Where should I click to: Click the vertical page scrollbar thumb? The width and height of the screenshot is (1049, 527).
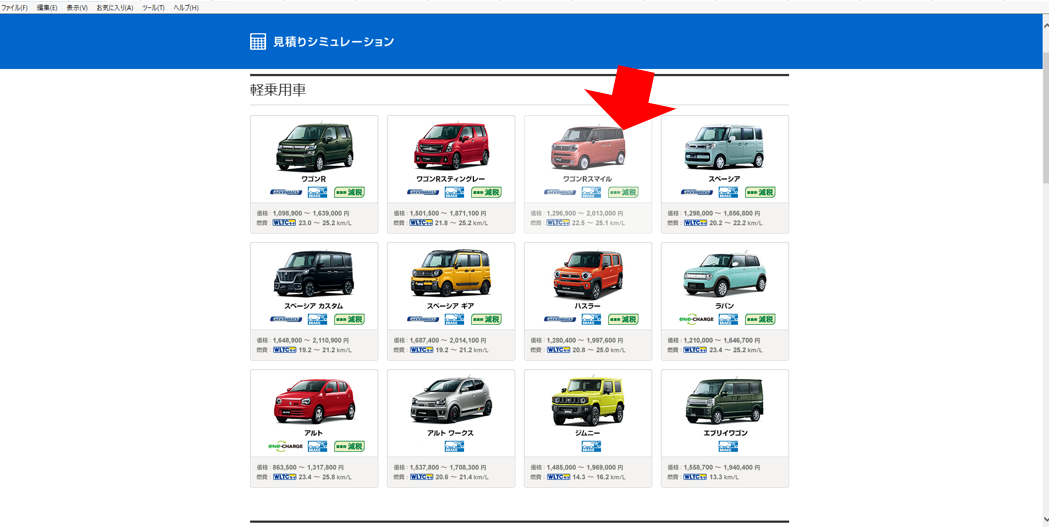1045,118
